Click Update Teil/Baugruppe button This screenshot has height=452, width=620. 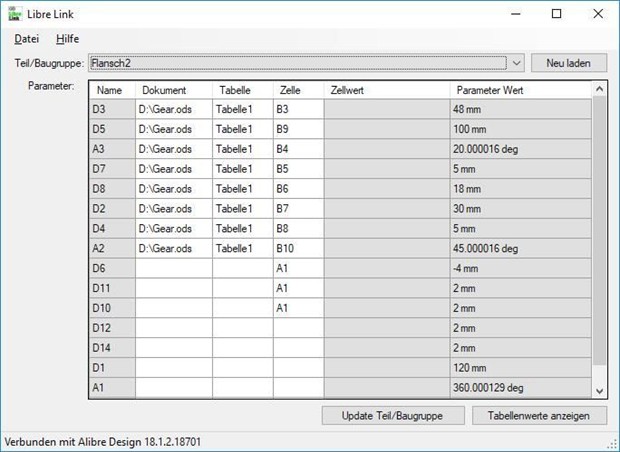click(x=393, y=416)
